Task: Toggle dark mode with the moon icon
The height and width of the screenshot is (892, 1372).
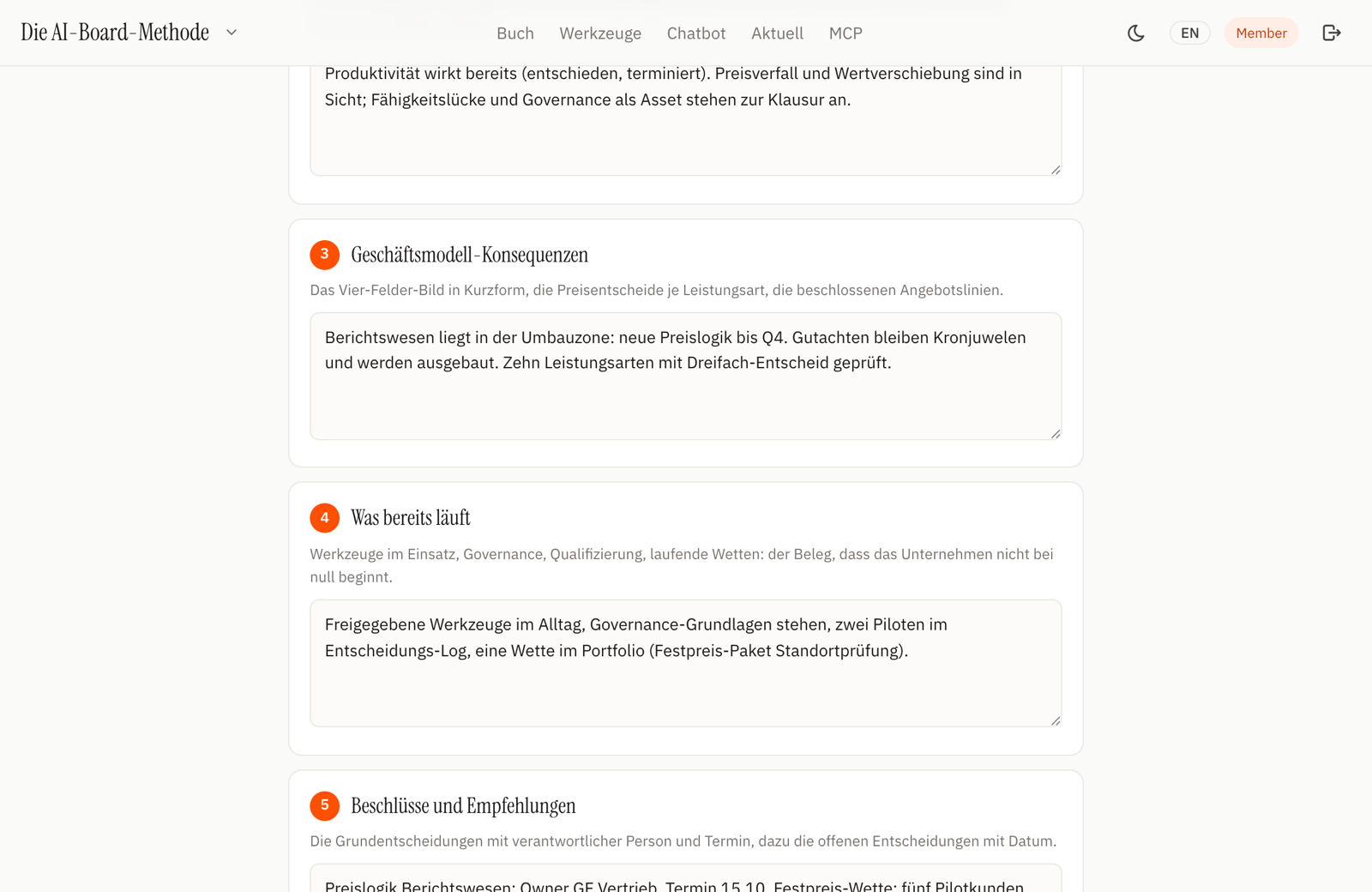Action: point(1135,33)
